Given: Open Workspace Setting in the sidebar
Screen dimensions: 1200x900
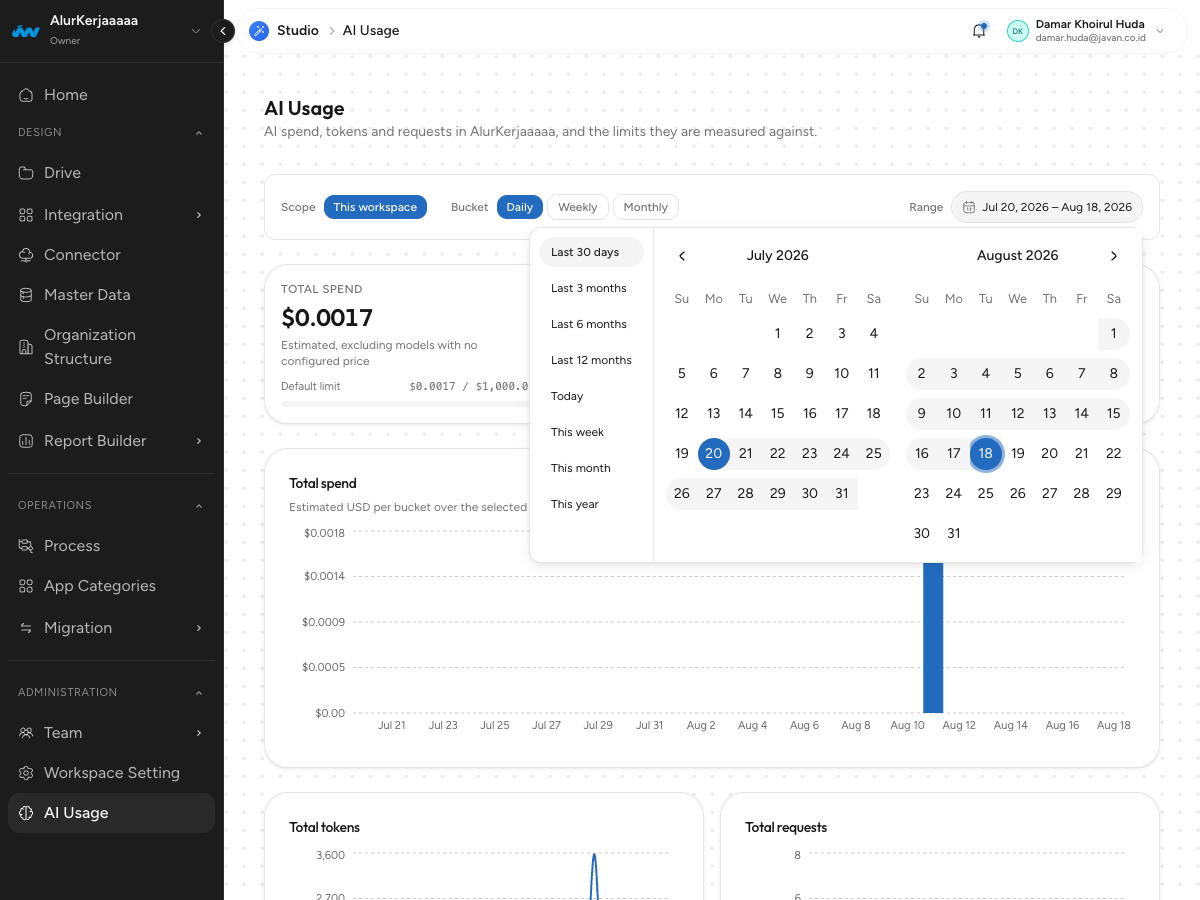Looking at the screenshot, I should point(111,773).
